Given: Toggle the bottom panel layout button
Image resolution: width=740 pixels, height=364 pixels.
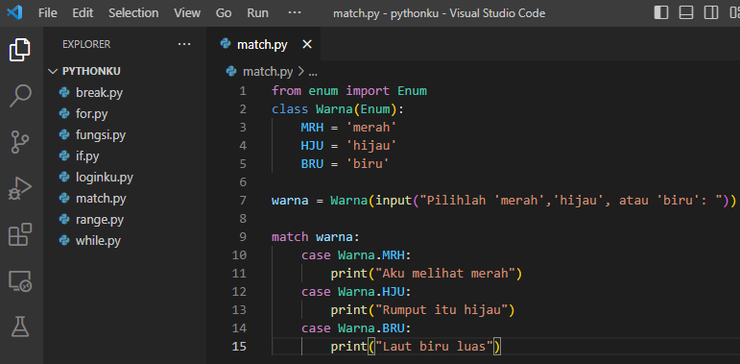Looking at the screenshot, I should coord(686,13).
